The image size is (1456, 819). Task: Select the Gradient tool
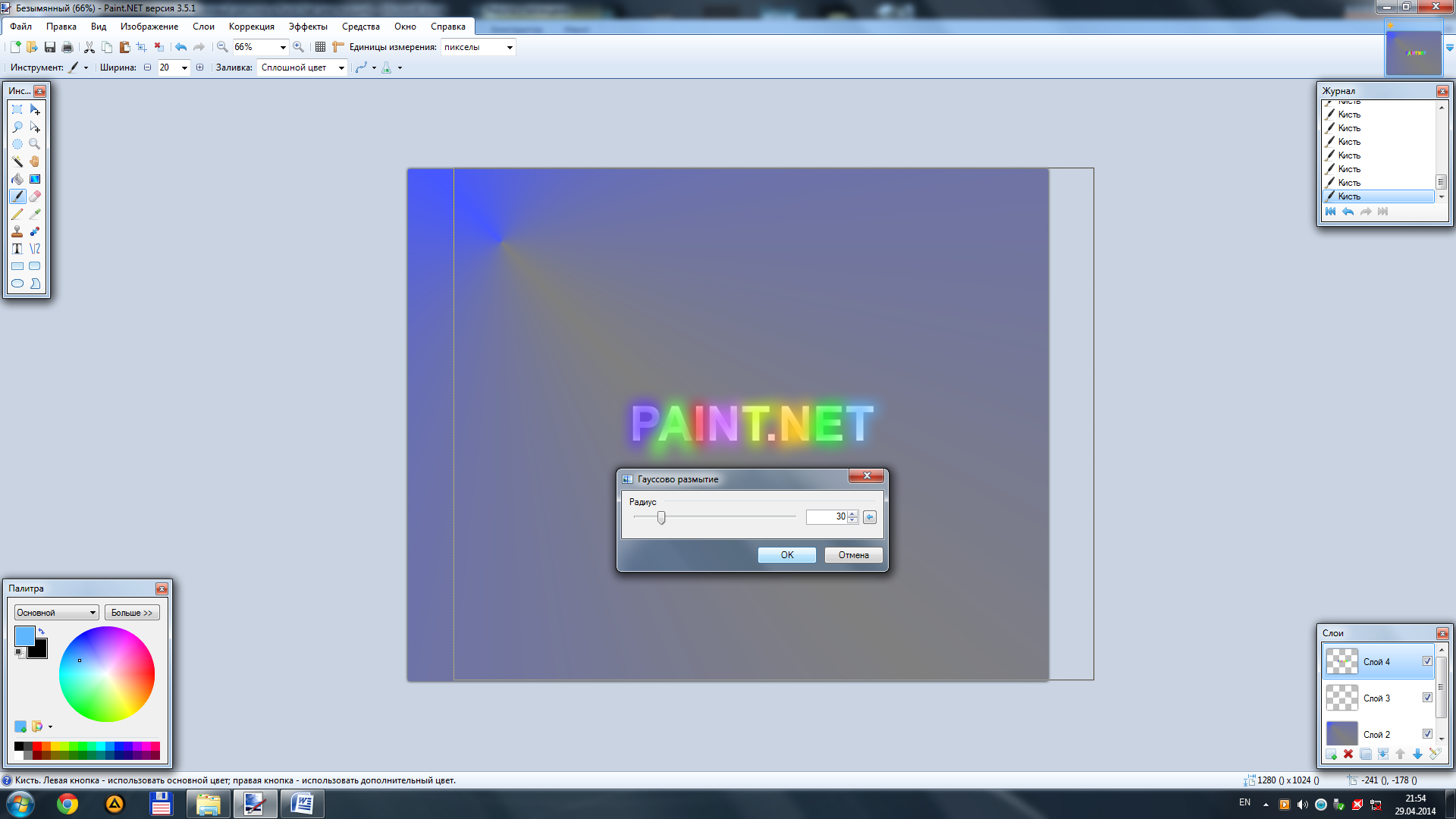(x=35, y=179)
